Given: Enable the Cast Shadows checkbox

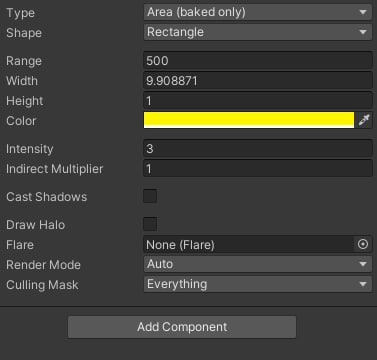Looking at the screenshot, I should pos(150,196).
